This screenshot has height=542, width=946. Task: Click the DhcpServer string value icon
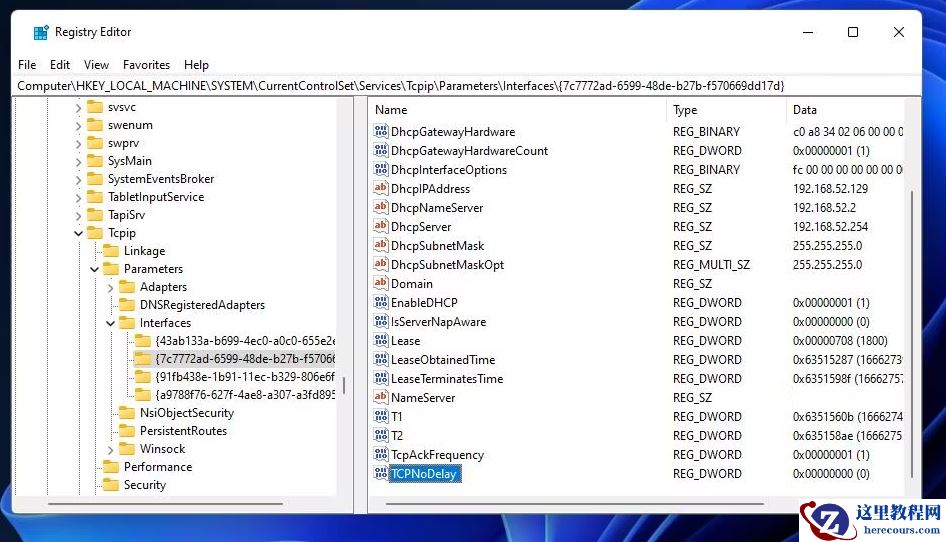381,226
